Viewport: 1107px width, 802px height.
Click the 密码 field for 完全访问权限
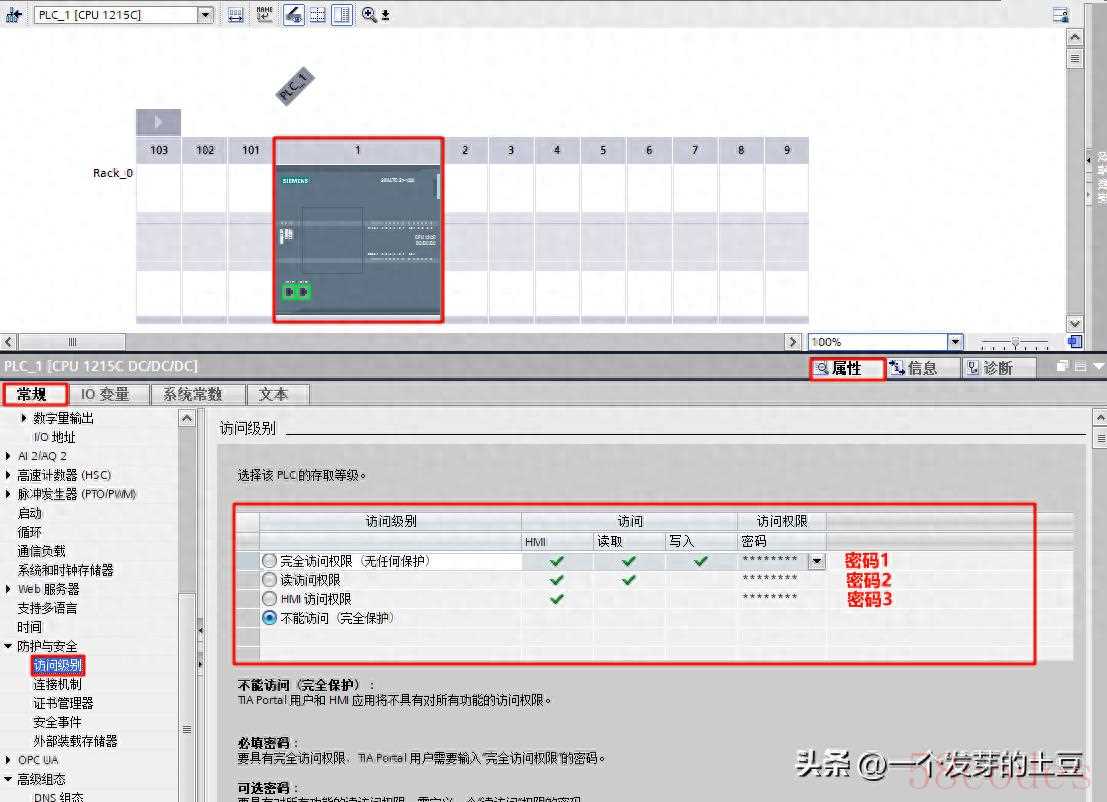[770, 561]
